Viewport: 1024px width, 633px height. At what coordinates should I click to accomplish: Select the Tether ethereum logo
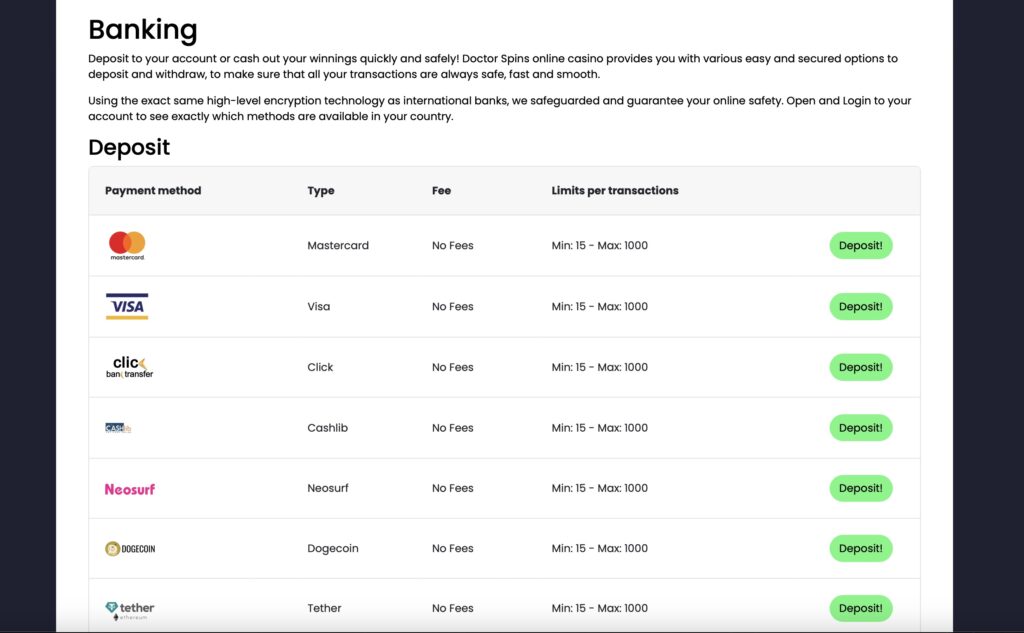(130, 609)
